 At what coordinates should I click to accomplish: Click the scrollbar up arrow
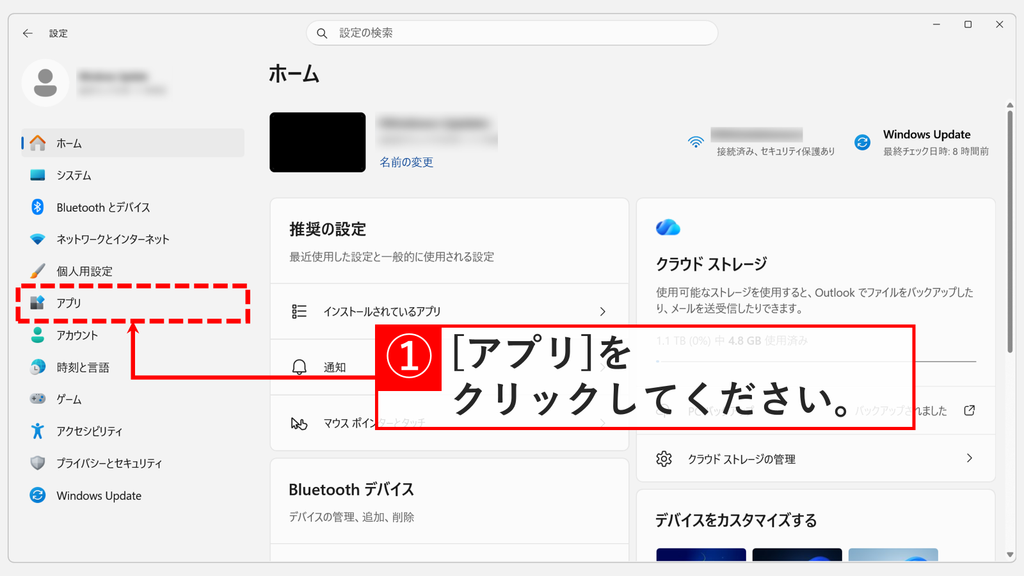click(x=1010, y=105)
